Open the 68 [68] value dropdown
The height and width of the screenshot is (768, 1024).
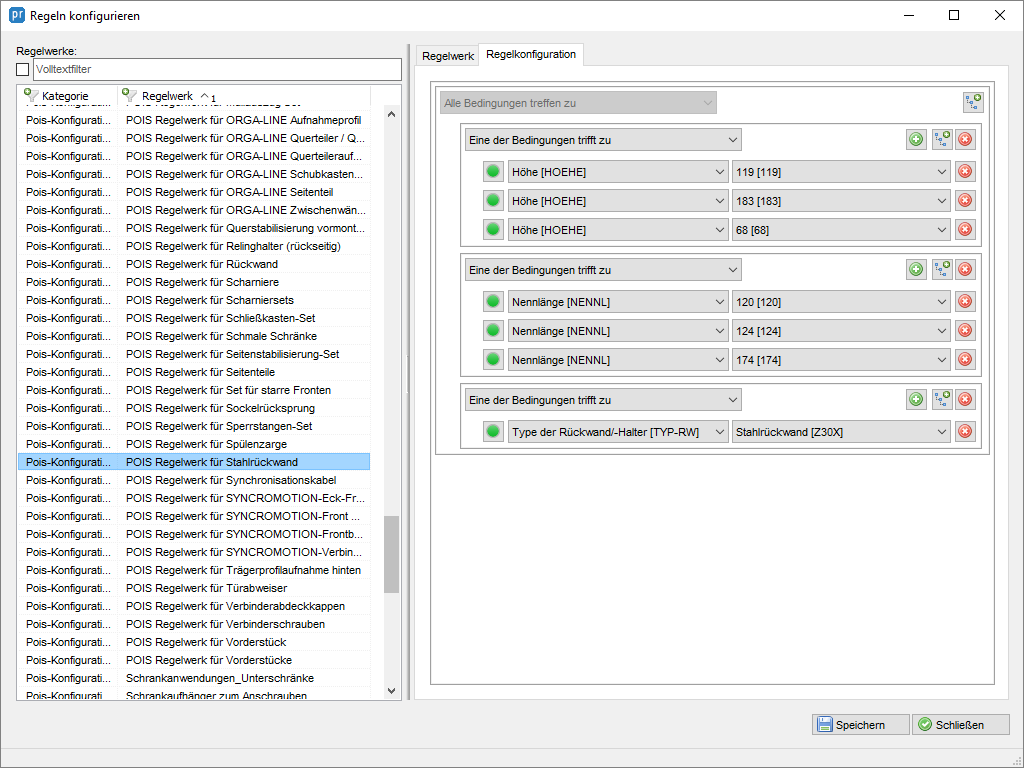click(841, 229)
